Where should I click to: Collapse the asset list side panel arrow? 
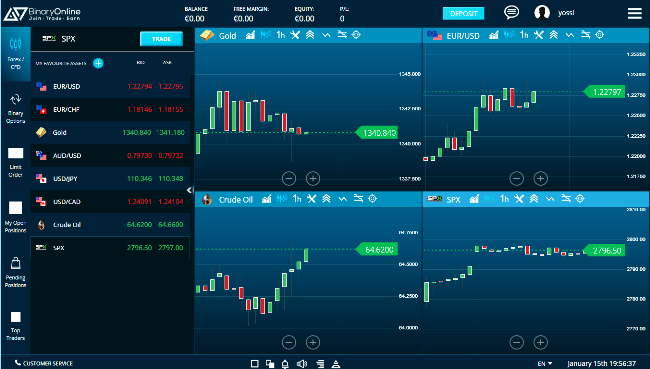[x=189, y=190]
